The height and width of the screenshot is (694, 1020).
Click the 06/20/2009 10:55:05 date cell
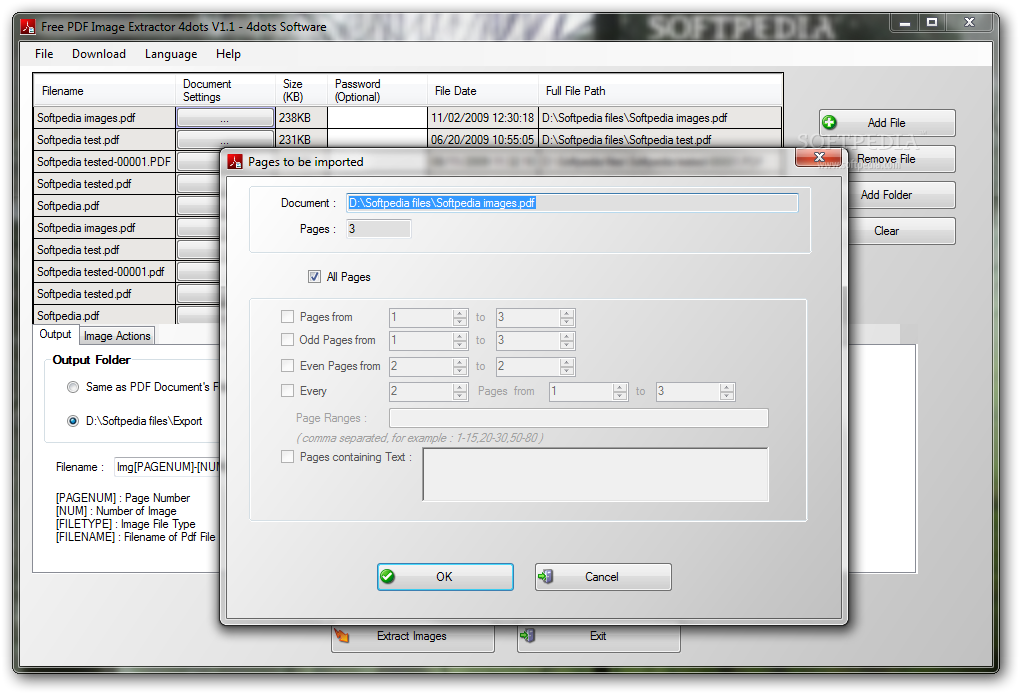pyautogui.click(x=483, y=140)
